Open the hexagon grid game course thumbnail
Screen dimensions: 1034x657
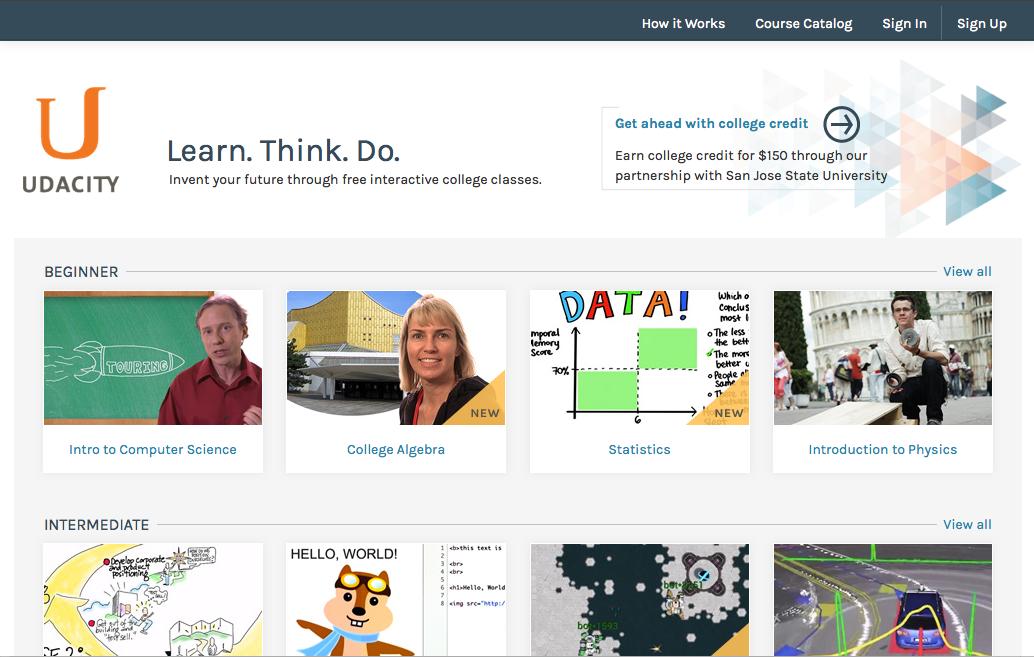(639, 599)
